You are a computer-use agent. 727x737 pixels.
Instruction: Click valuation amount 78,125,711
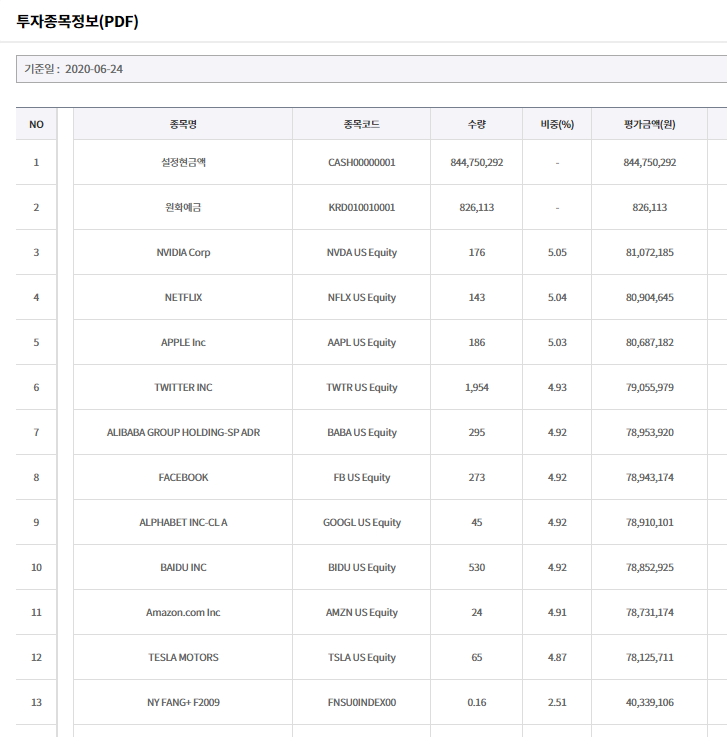coord(649,658)
